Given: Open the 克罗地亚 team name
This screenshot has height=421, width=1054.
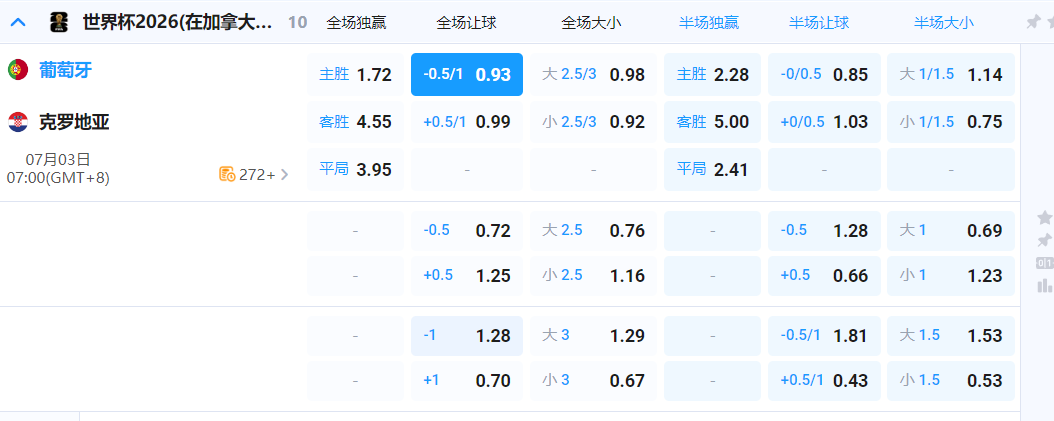Looking at the screenshot, I should [x=74, y=122].
